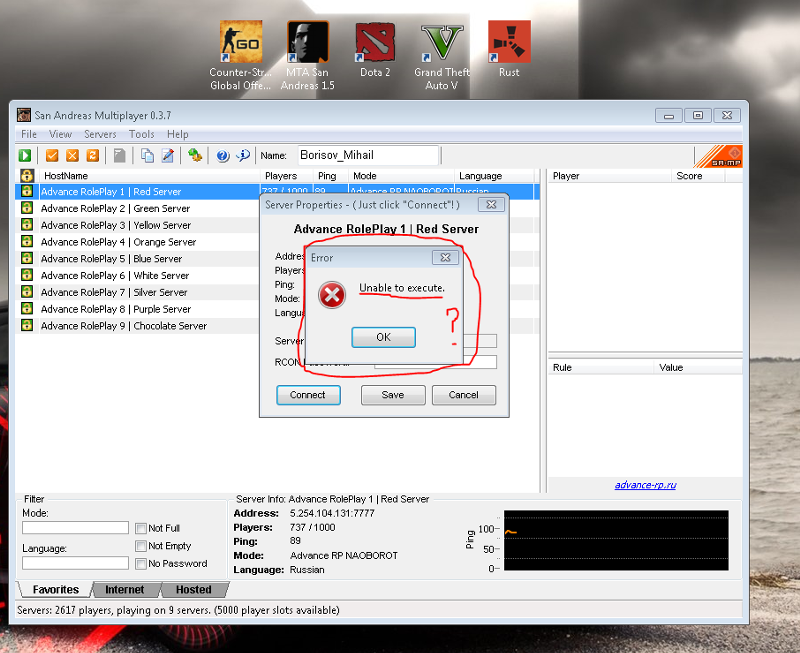Image resolution: width=800 pixels, height=653 pixels.
Task: Switch to the Internet tab
Action: coord(125,590)
